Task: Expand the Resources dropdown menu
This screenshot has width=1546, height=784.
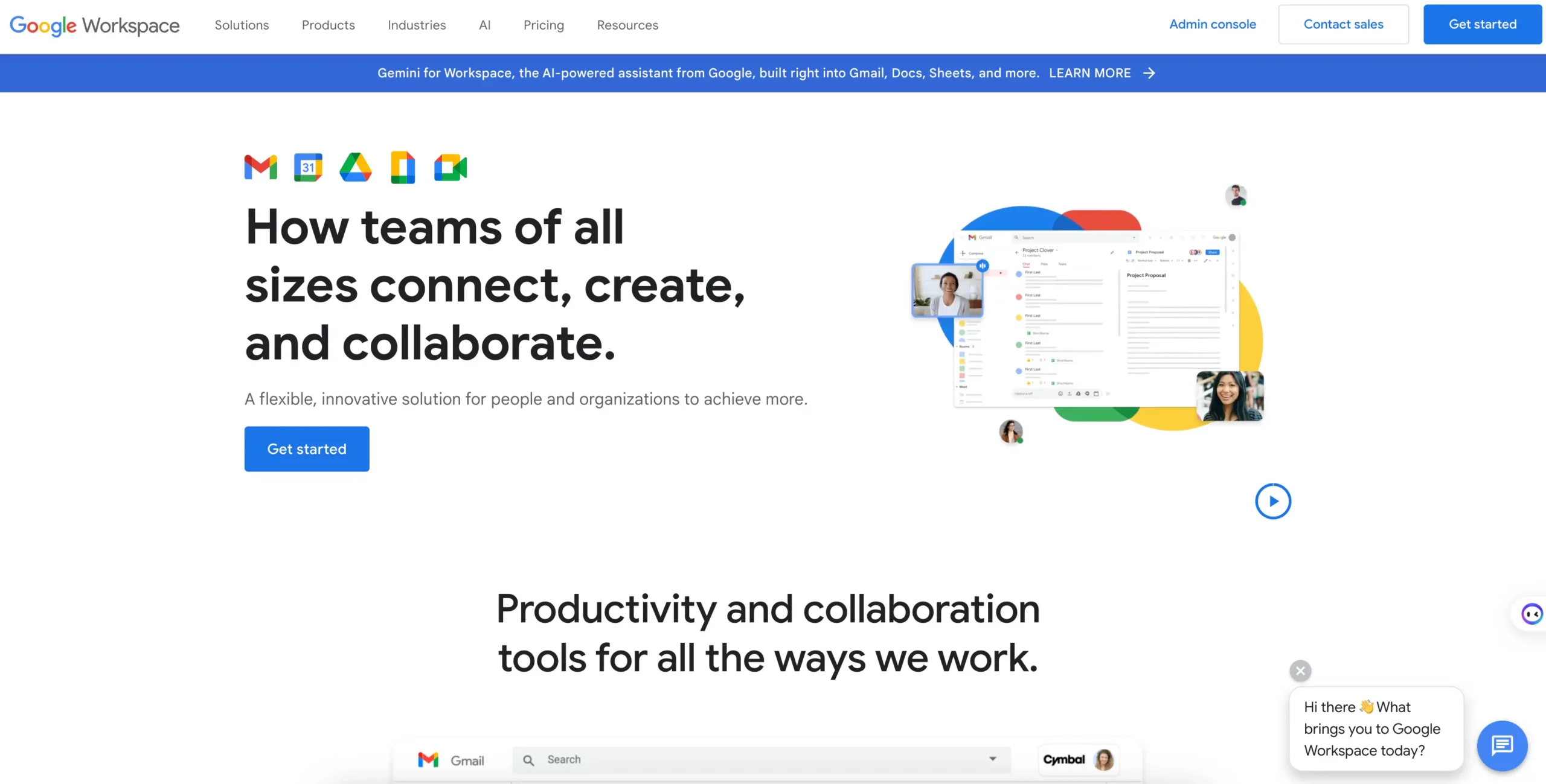Action: tap(627, 25)
